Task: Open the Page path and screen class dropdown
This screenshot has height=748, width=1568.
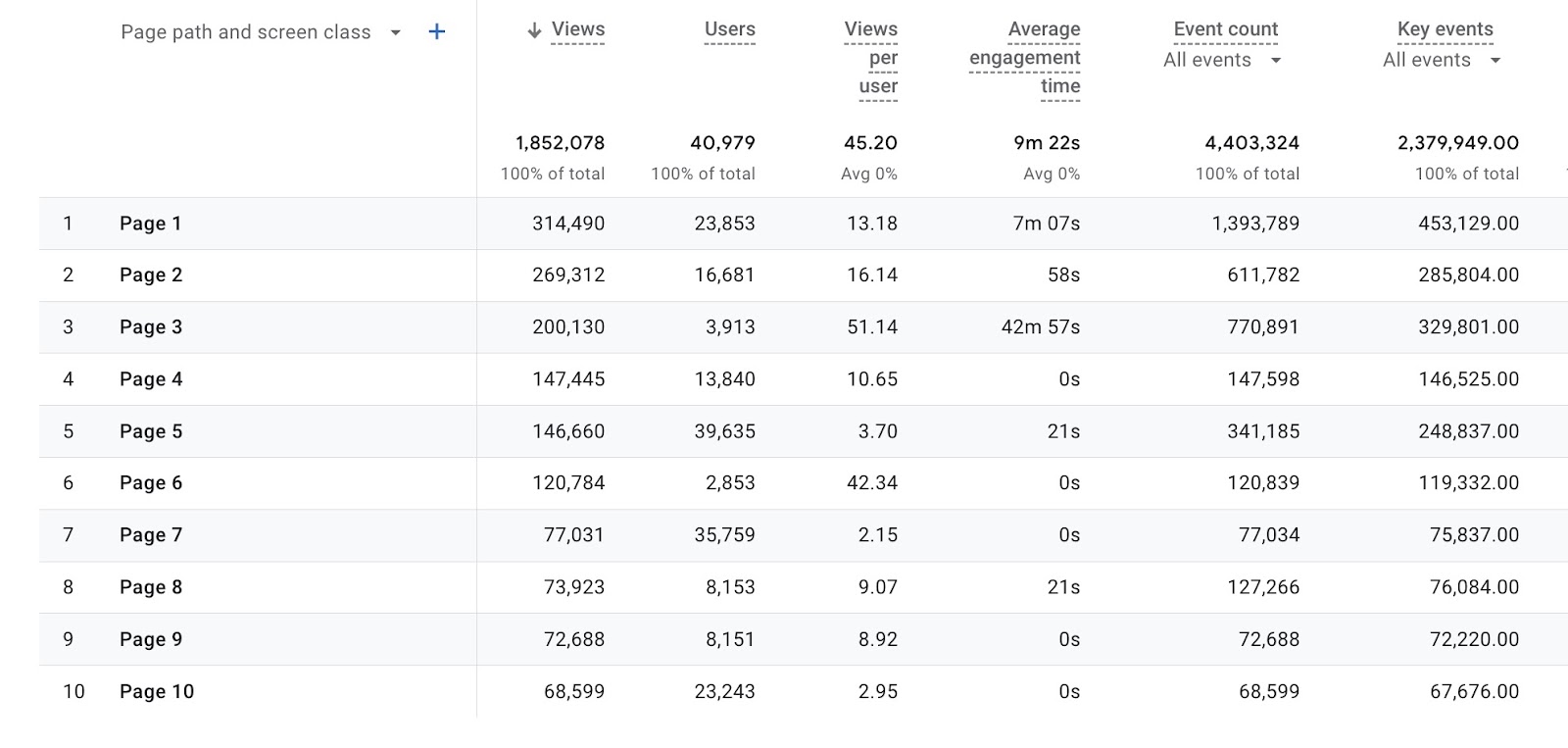Action: point(395,32)
